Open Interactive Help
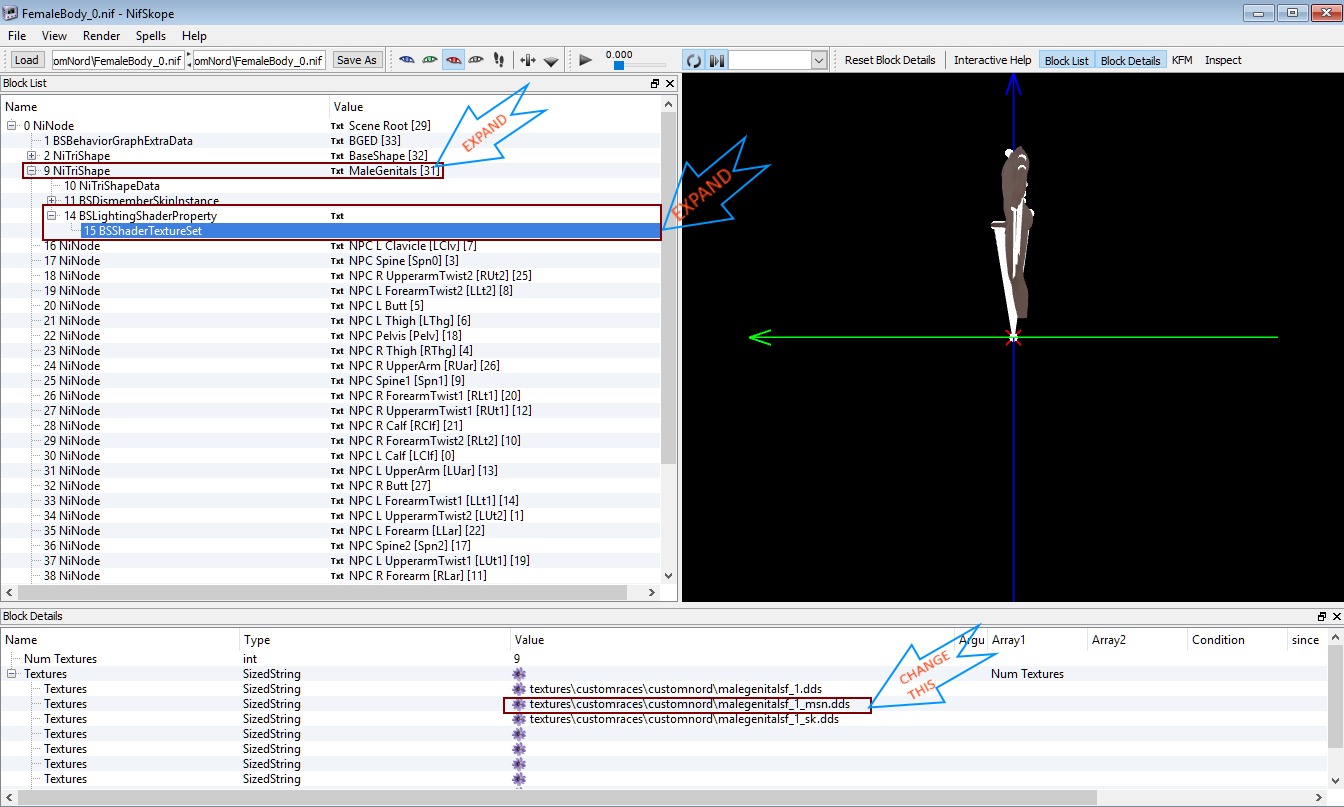The image size is (1344, 807). click(x=992, y=60)
